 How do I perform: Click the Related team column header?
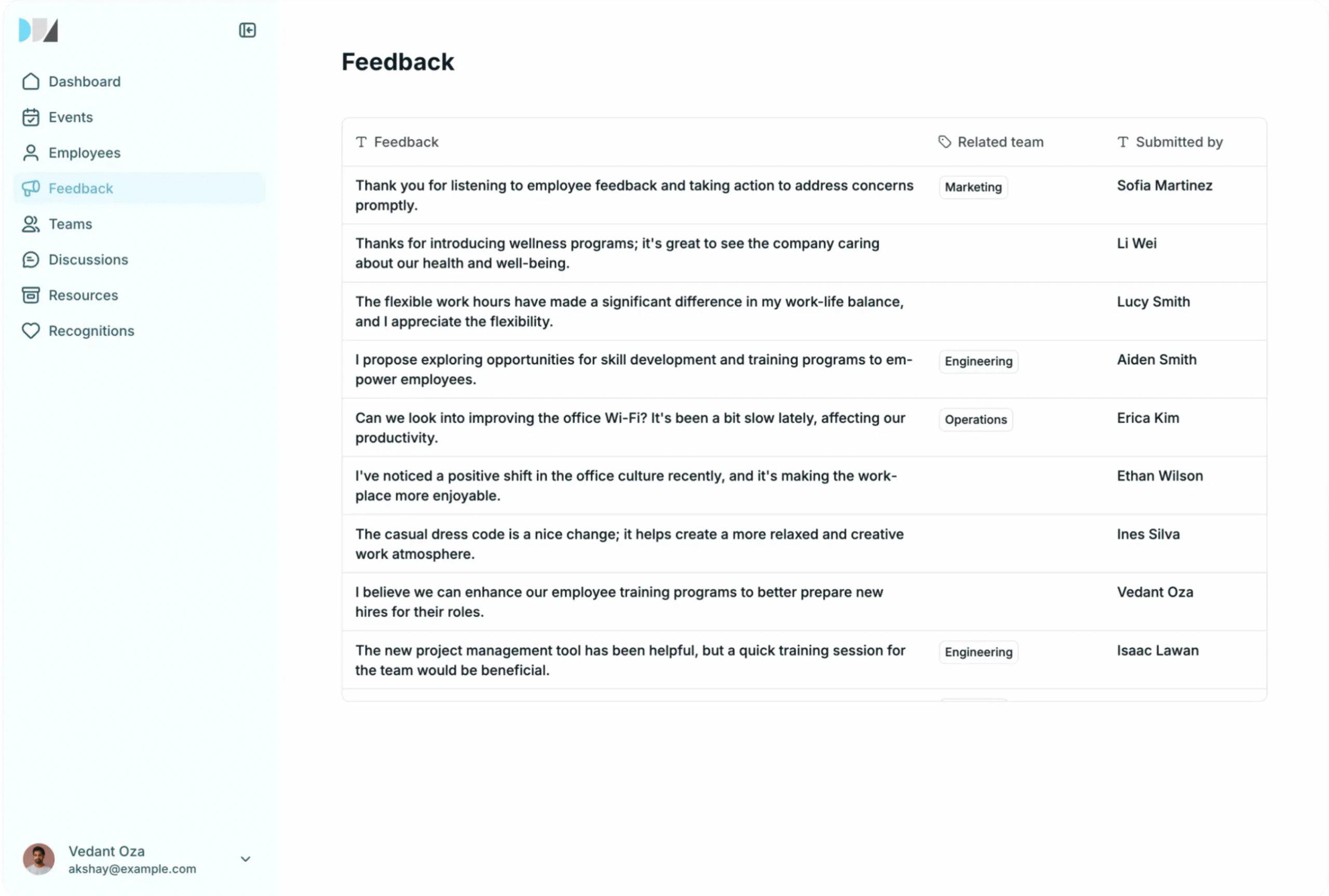[1000, 142]
